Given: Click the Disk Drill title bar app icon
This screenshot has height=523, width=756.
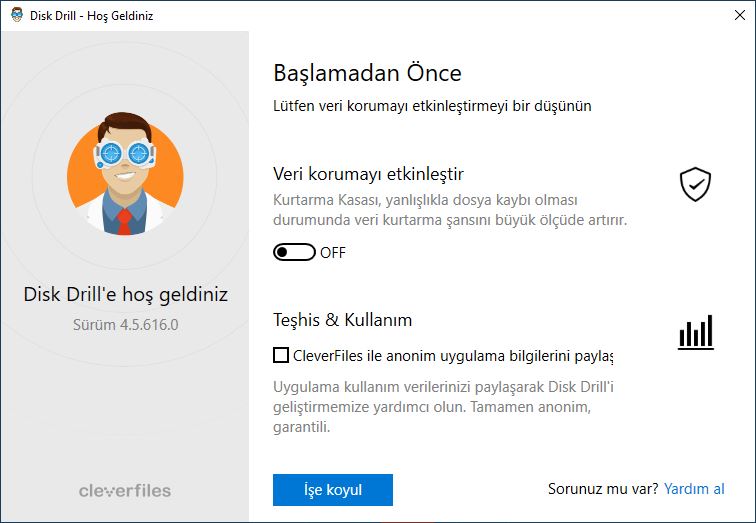Looking at the screenshot, I should (x=17, y=15).
